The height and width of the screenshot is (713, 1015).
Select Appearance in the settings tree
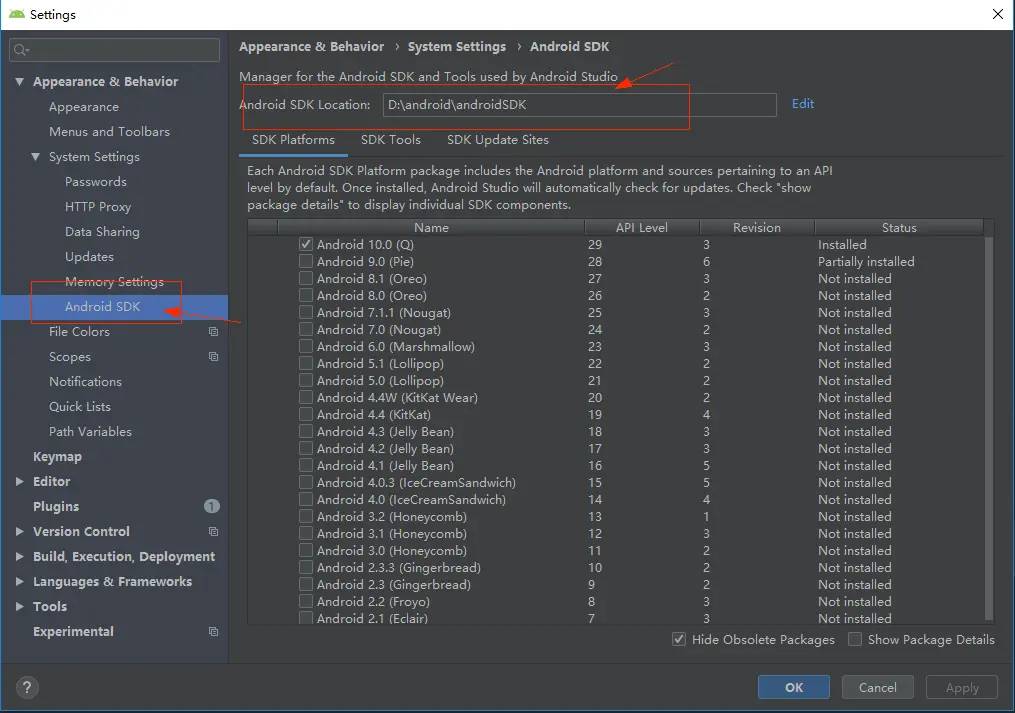coord(84,107)
